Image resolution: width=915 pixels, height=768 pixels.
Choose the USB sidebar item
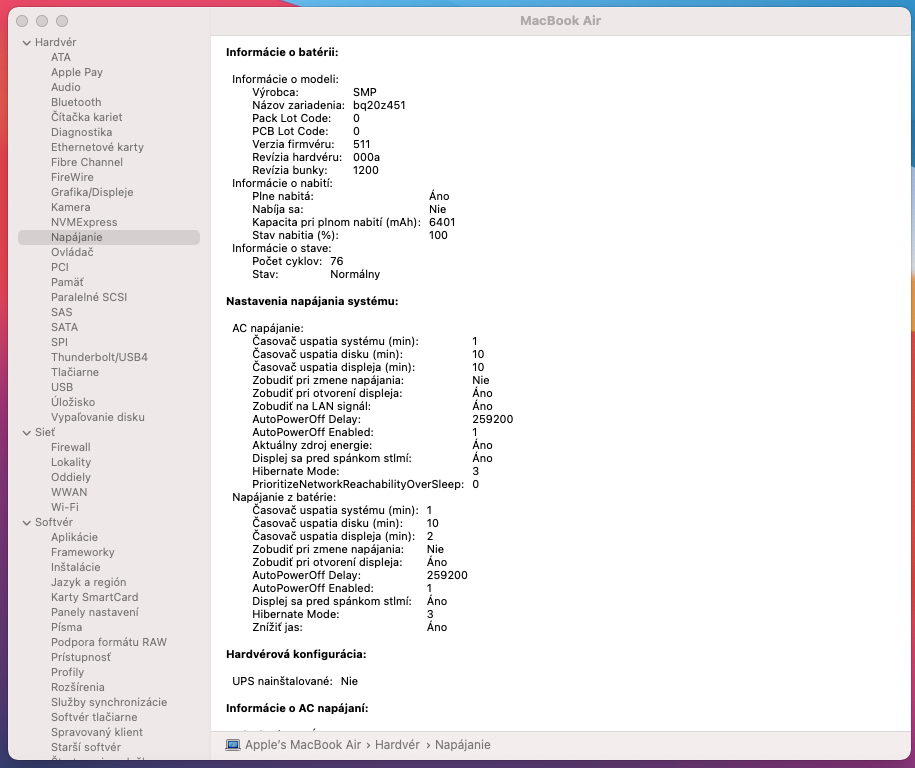click(x=62, y=387)
